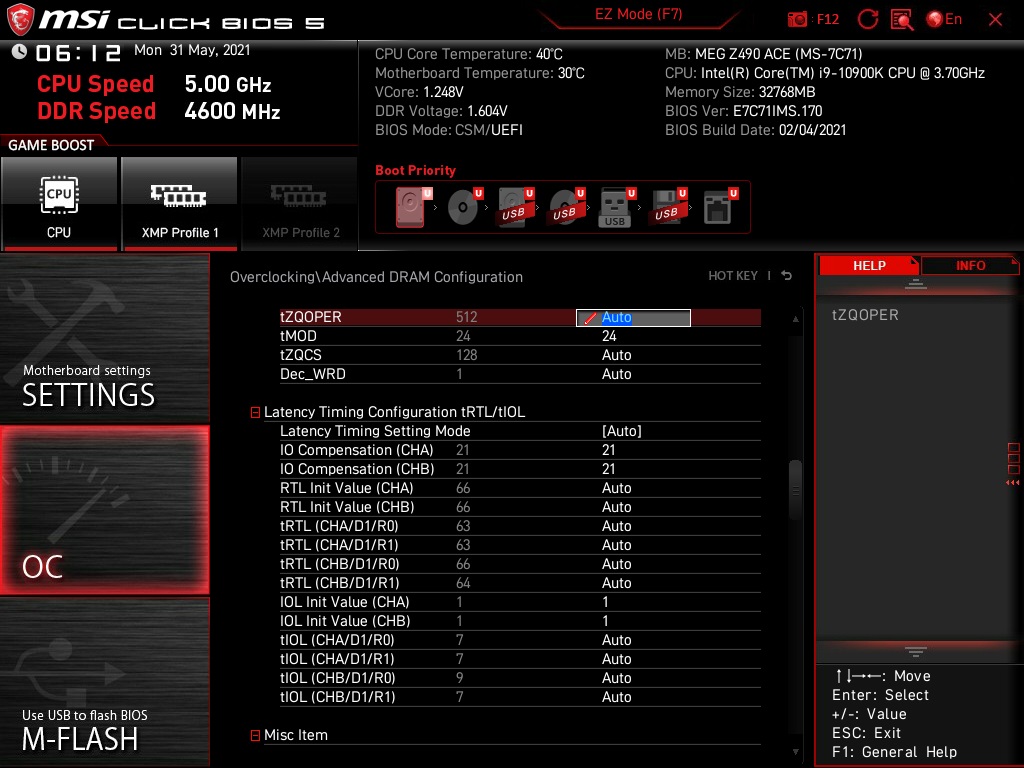The image size is (1024, 768).
Task: Open the SETTINGS section
Action: click(104, 340)
